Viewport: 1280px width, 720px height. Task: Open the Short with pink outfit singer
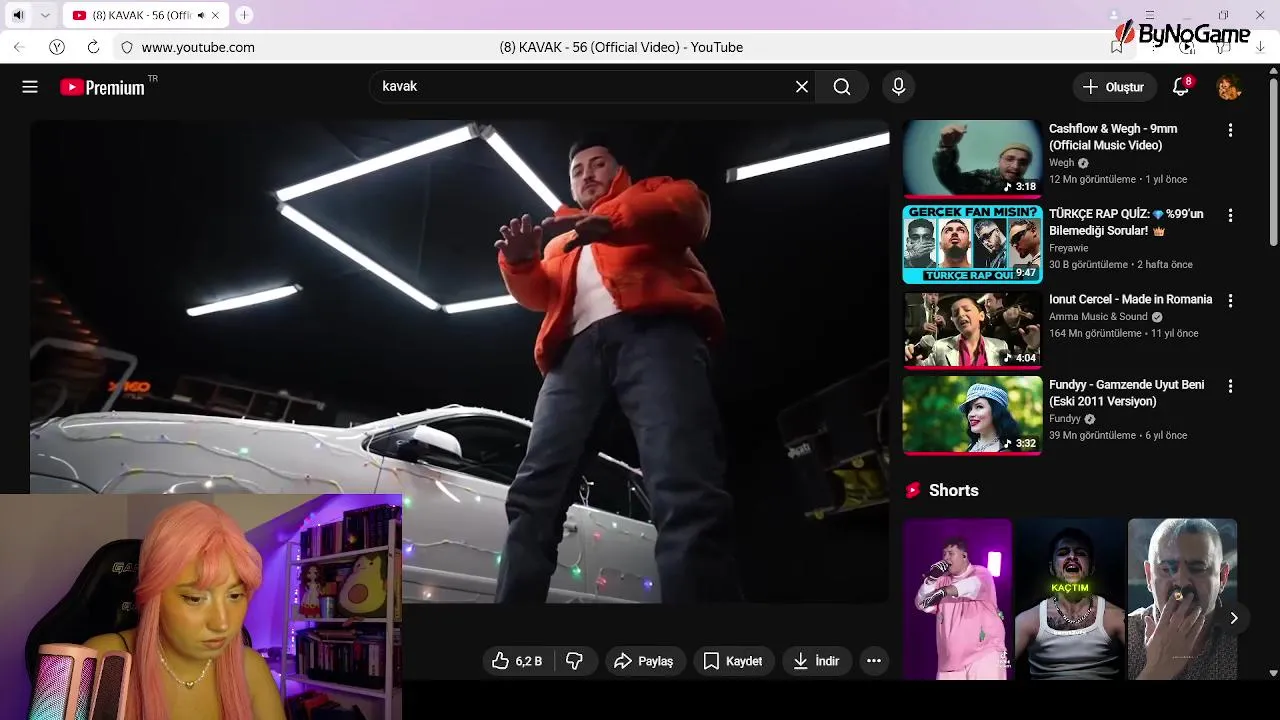(x=957, y=599)
